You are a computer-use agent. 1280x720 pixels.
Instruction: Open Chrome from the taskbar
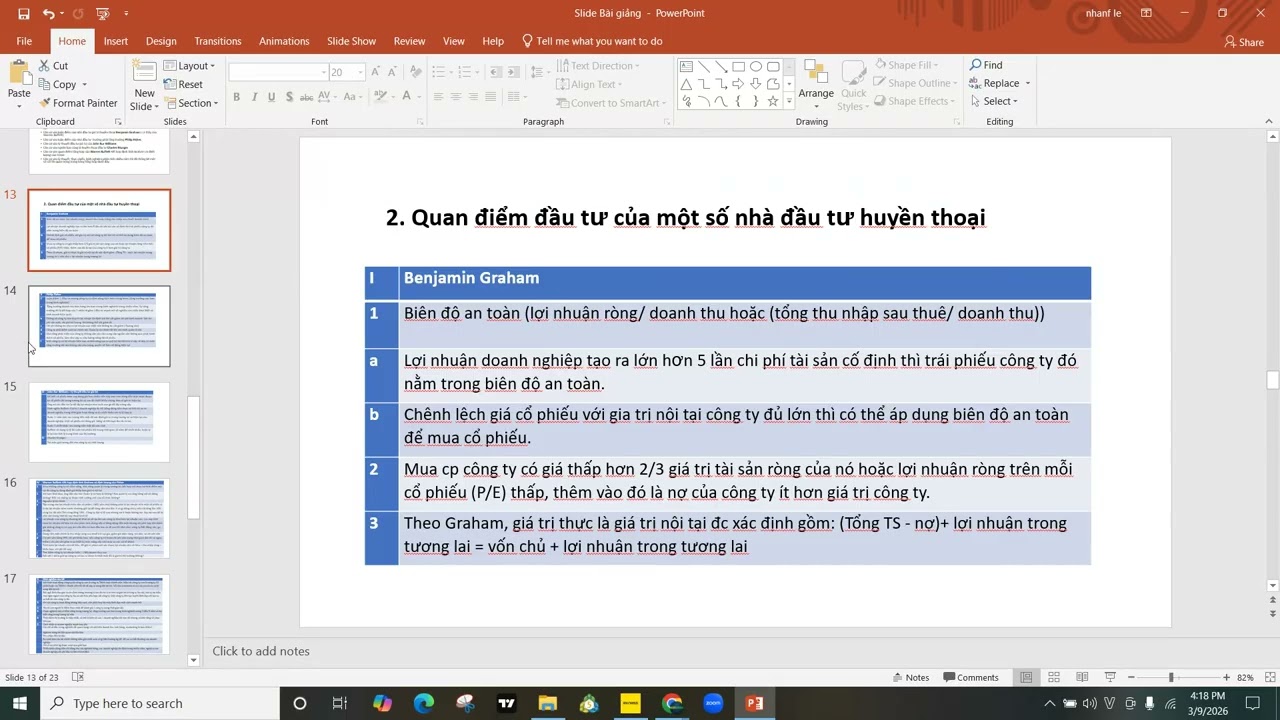click(671, 703)
